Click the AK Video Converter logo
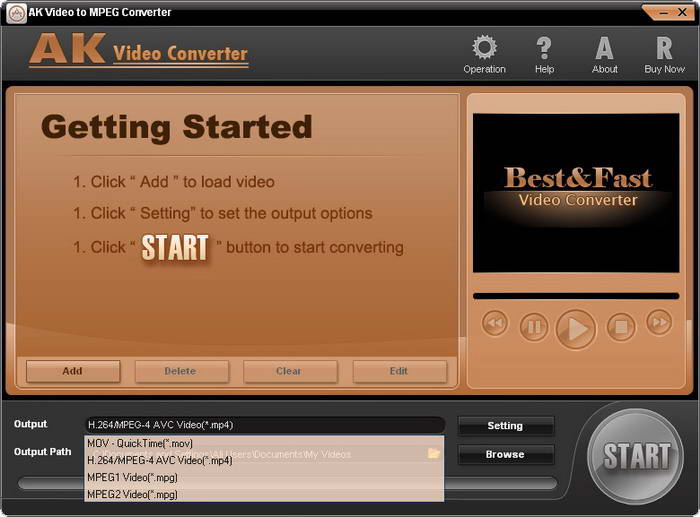Image resolution: width=700 pixels, height=517 pixels. [138, 50]
